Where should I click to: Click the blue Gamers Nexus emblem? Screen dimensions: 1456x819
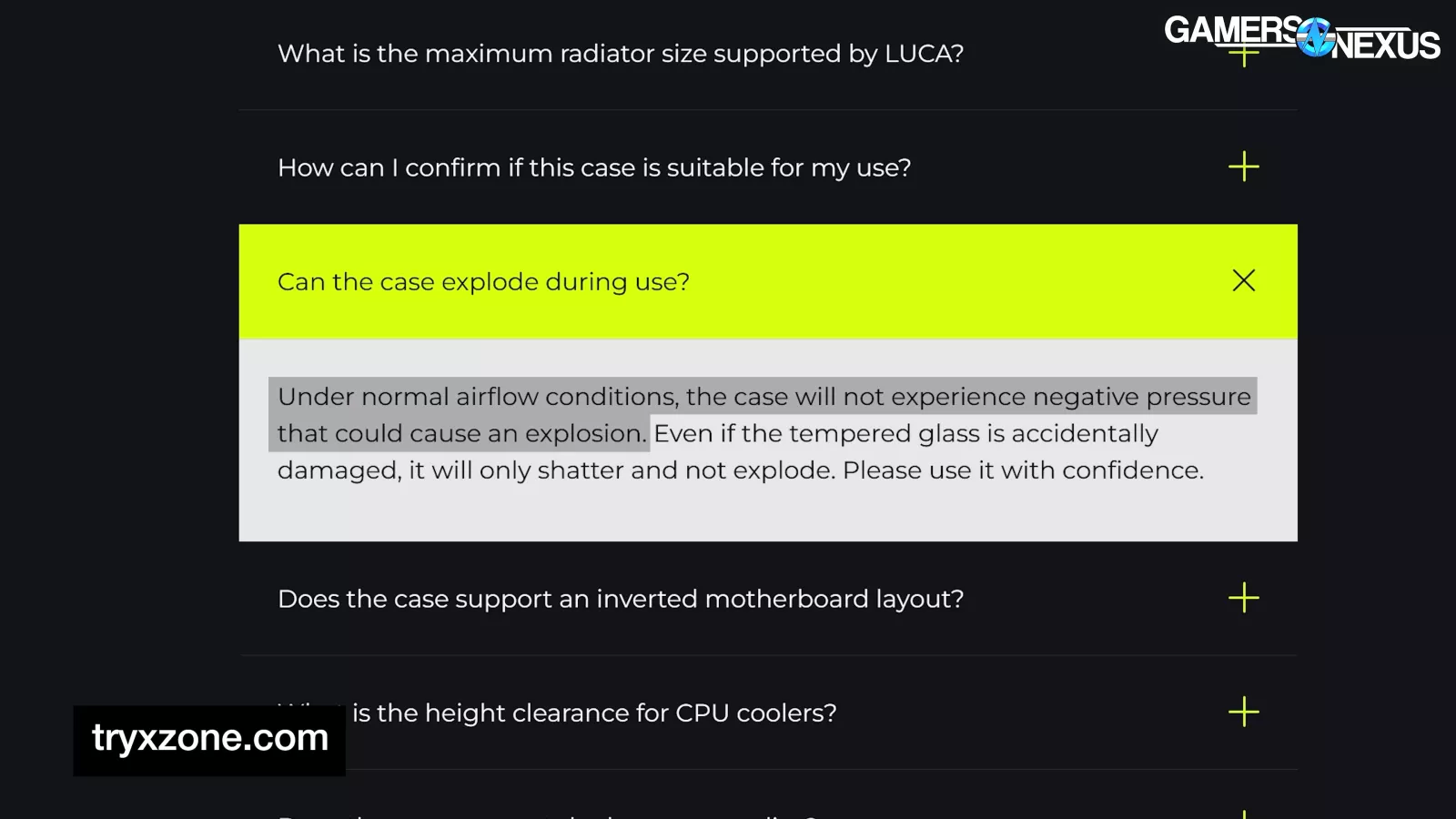pos(1315,37)
